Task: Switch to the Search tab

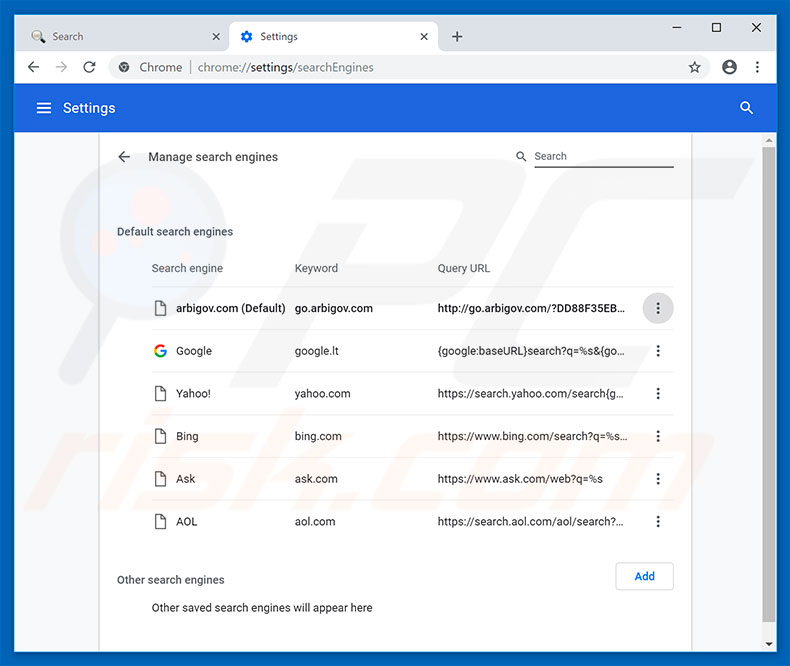Action: (121, 36)
